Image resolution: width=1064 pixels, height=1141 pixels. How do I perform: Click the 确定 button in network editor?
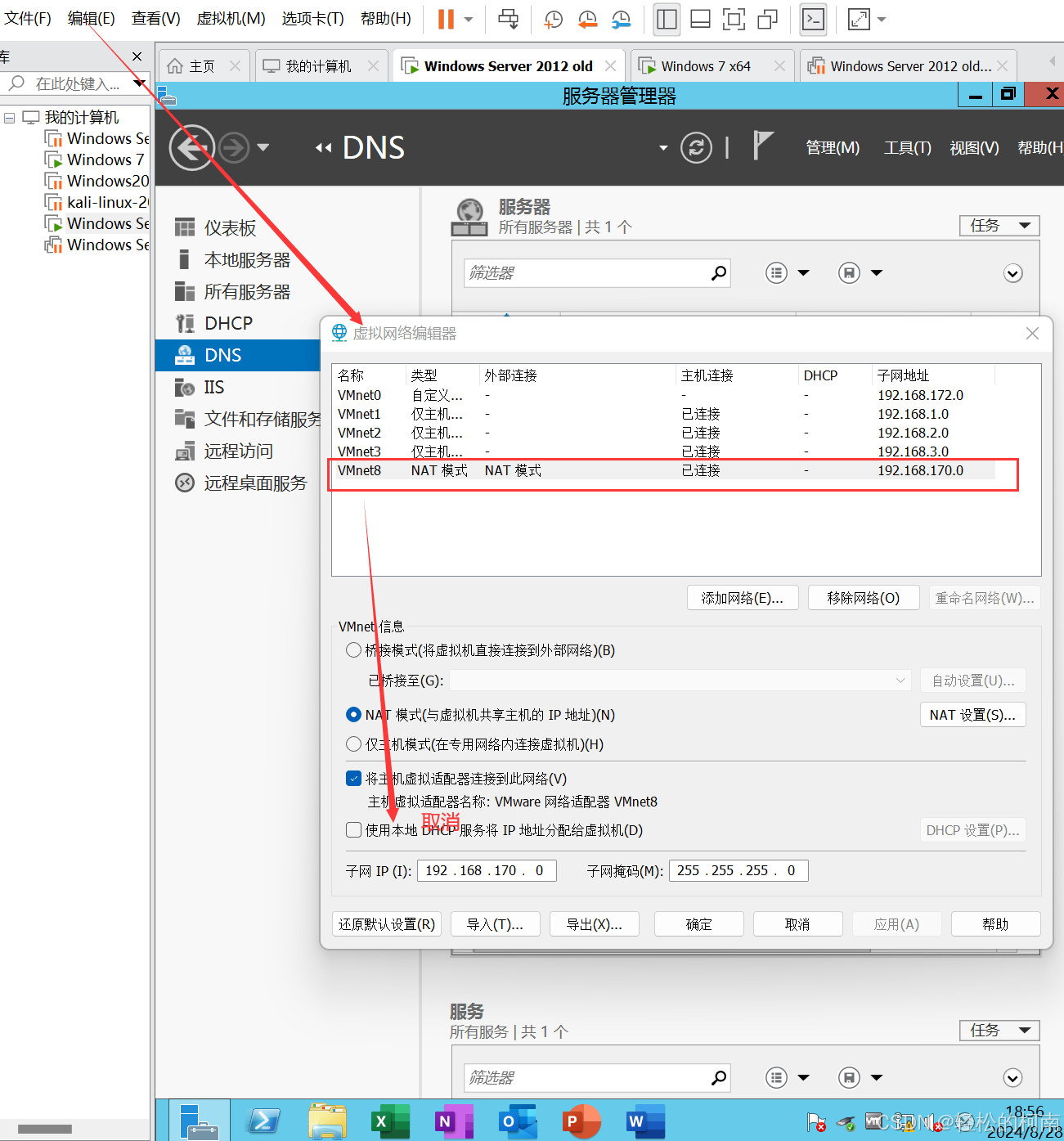698,924
